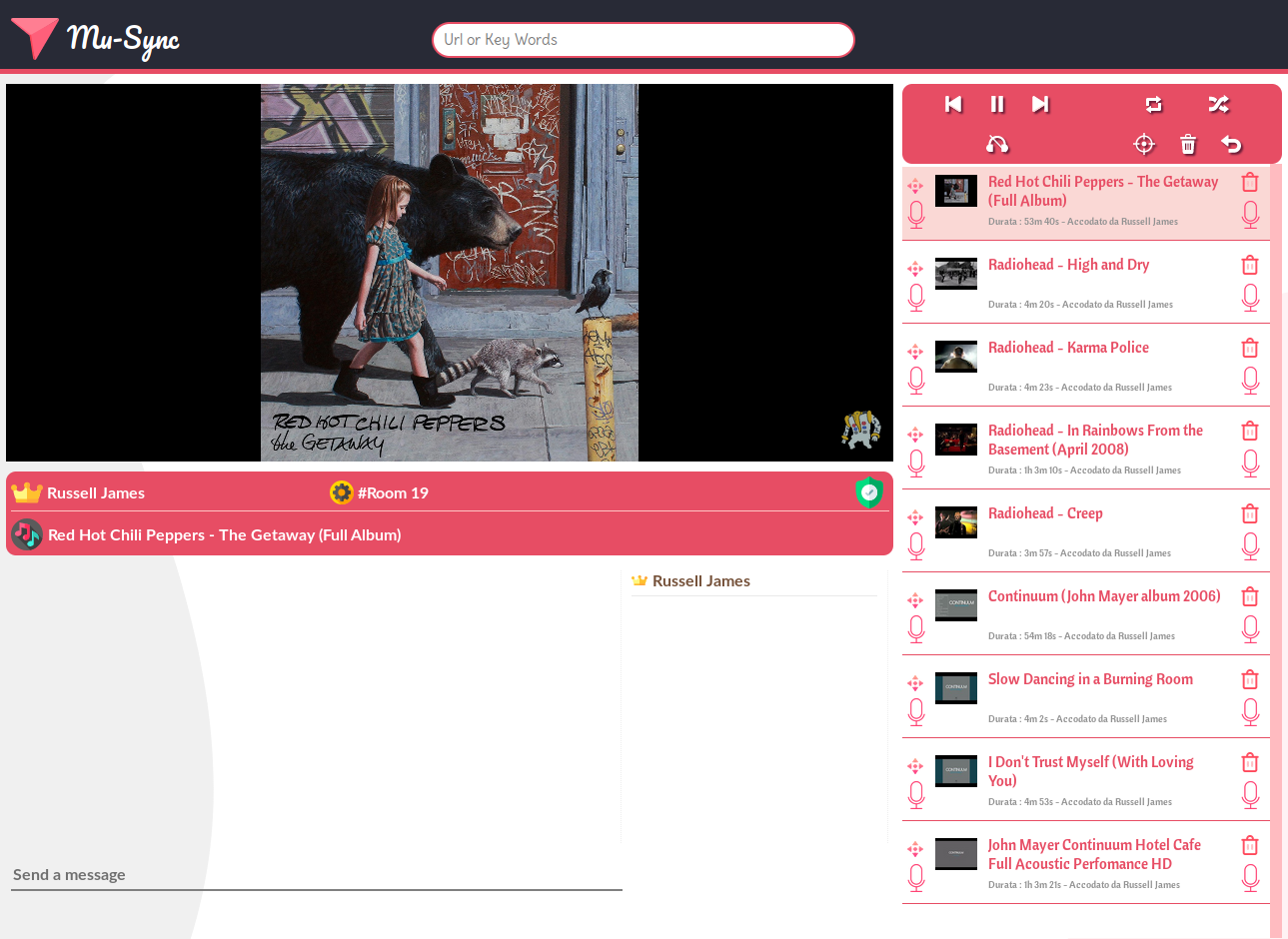Click 'Durata : 53m 40s' text on first track

[1024, 222]
